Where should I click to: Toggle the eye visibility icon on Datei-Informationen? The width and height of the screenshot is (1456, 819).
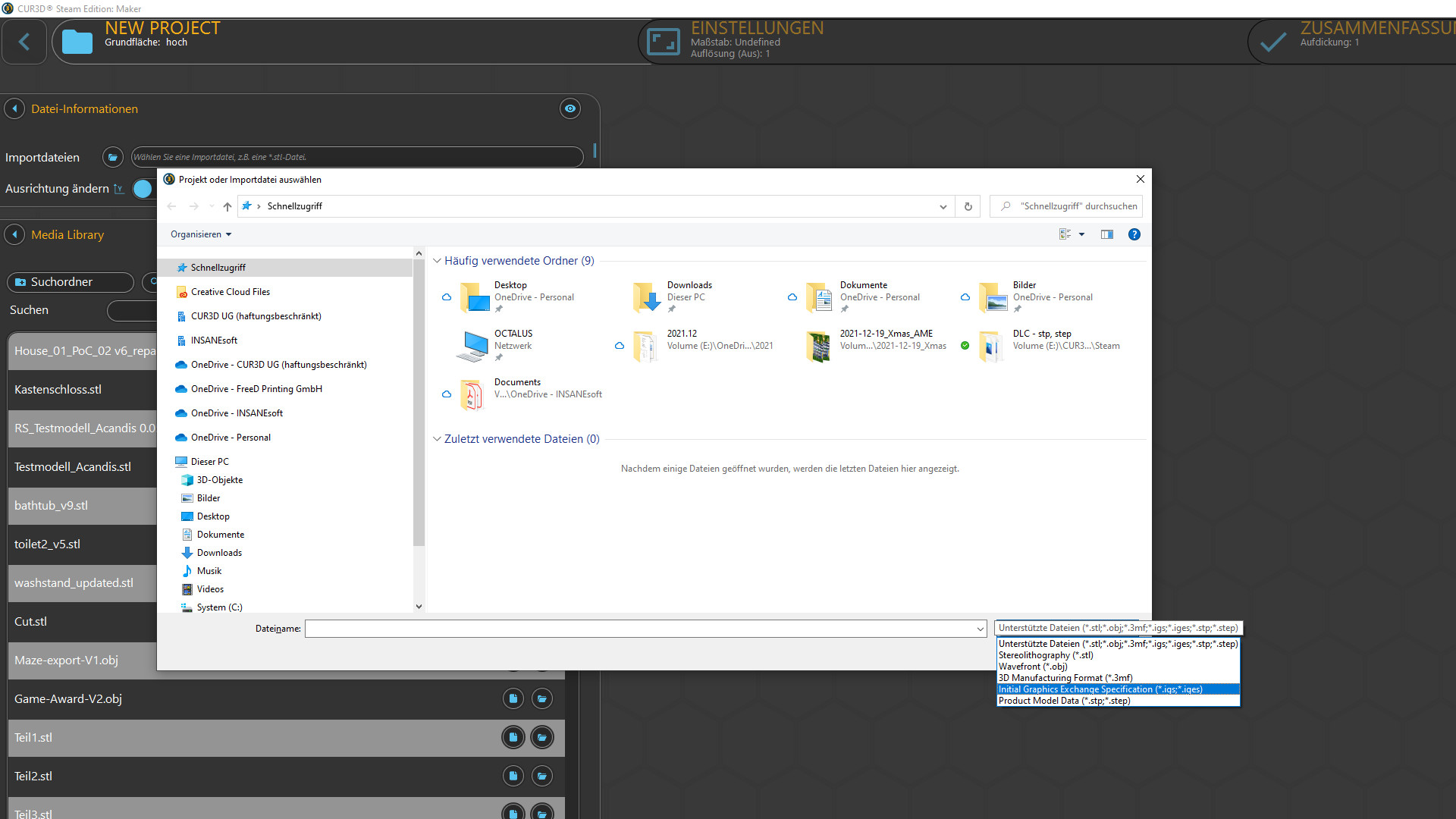[x=570, y=108]
